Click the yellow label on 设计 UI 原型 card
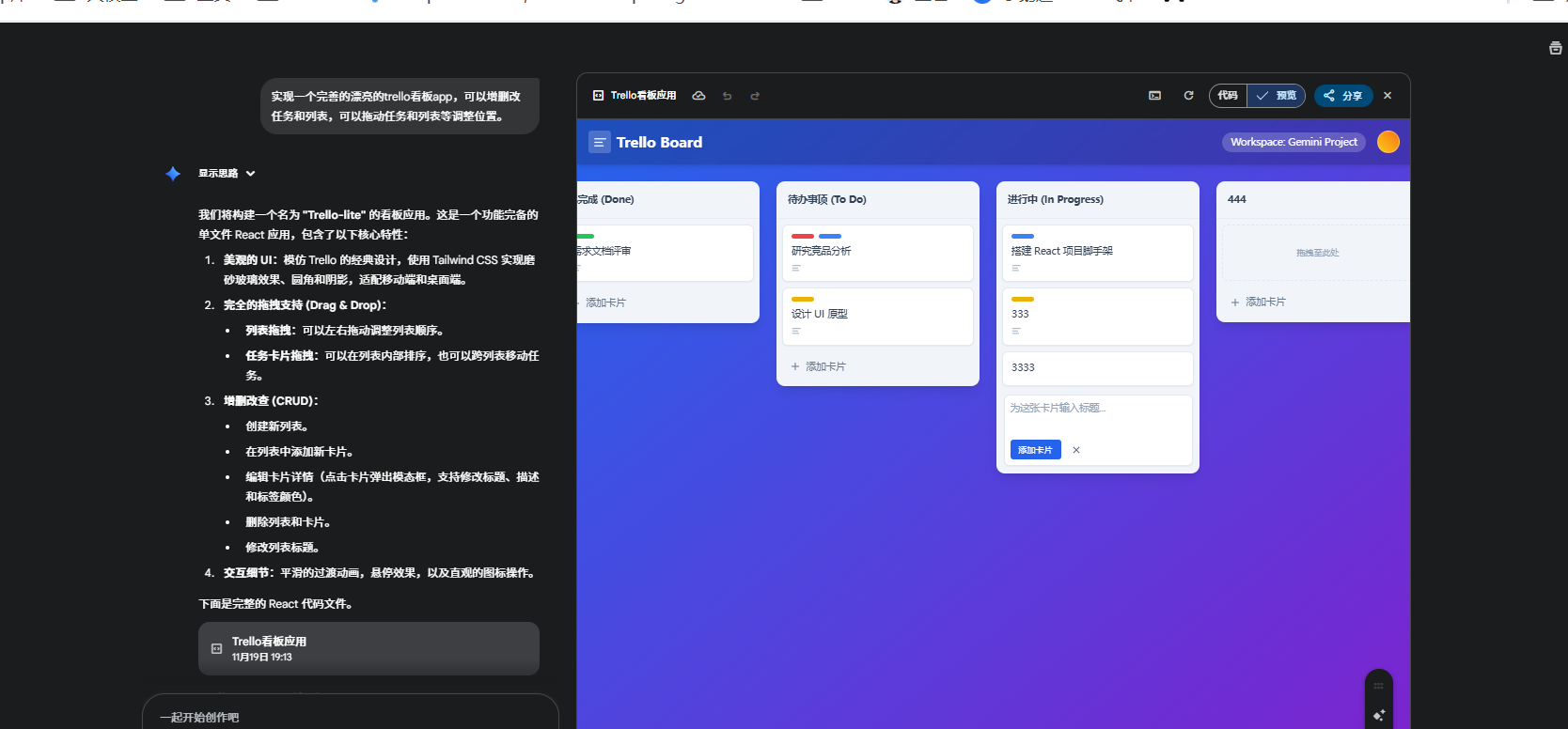 803,300
